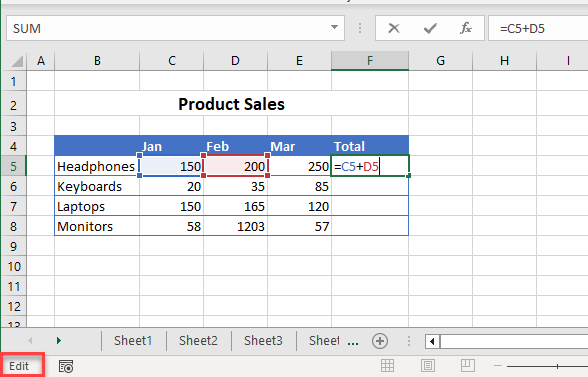588x377 pixels.
Task: Zoom out using minus button
Action: coord(498,366)
